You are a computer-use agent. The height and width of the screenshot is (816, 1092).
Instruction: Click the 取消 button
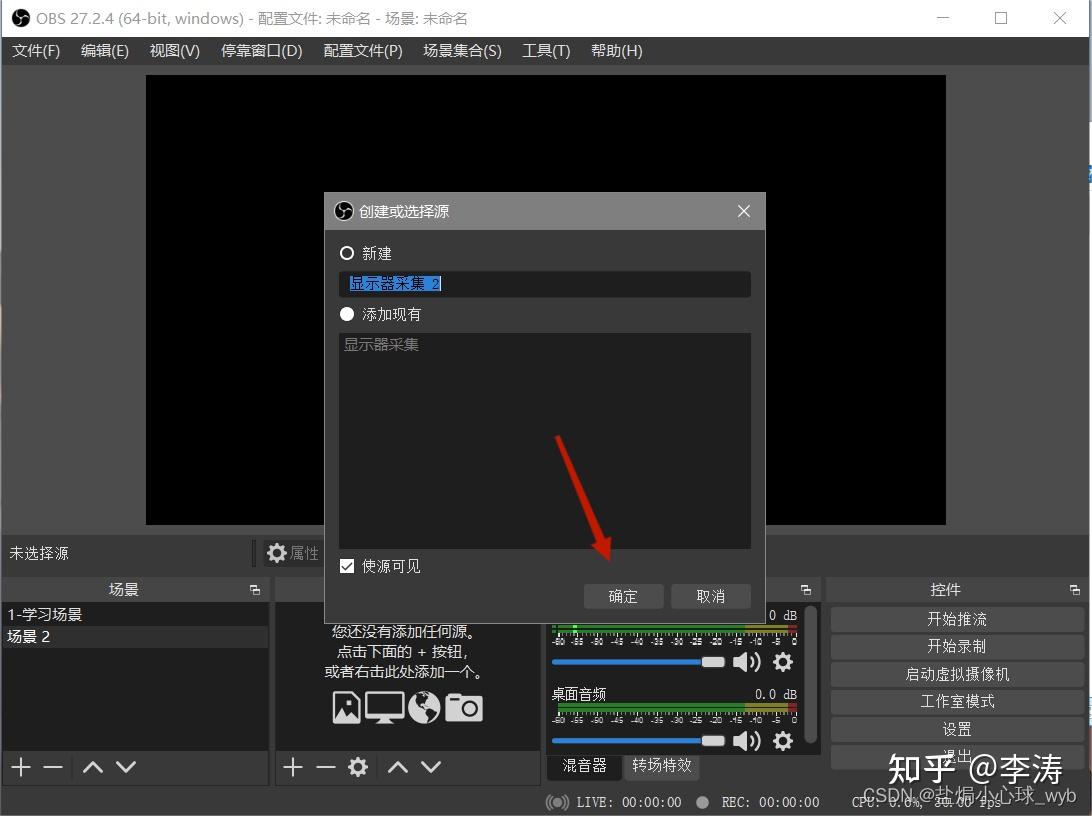(x=711, y=596)
